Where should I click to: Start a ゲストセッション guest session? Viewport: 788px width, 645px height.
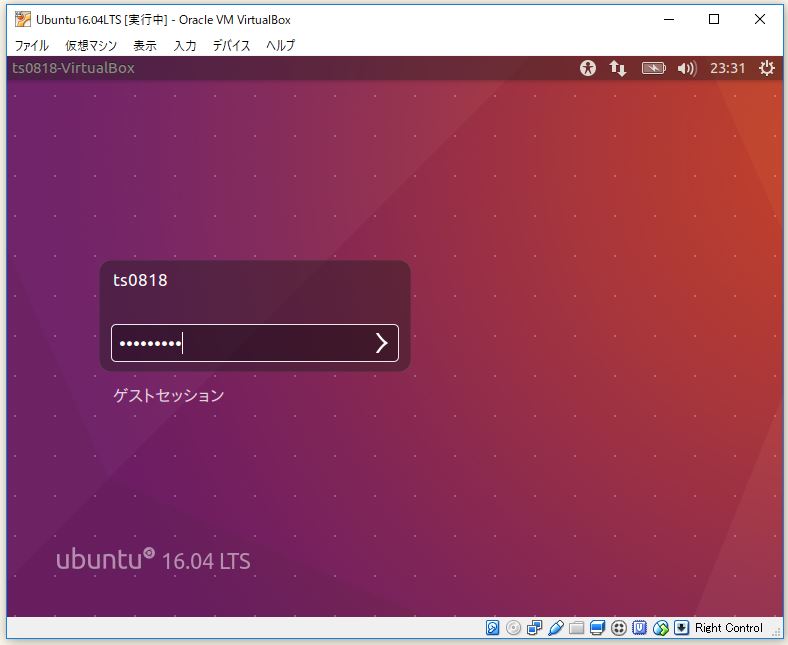pos(169,395)
